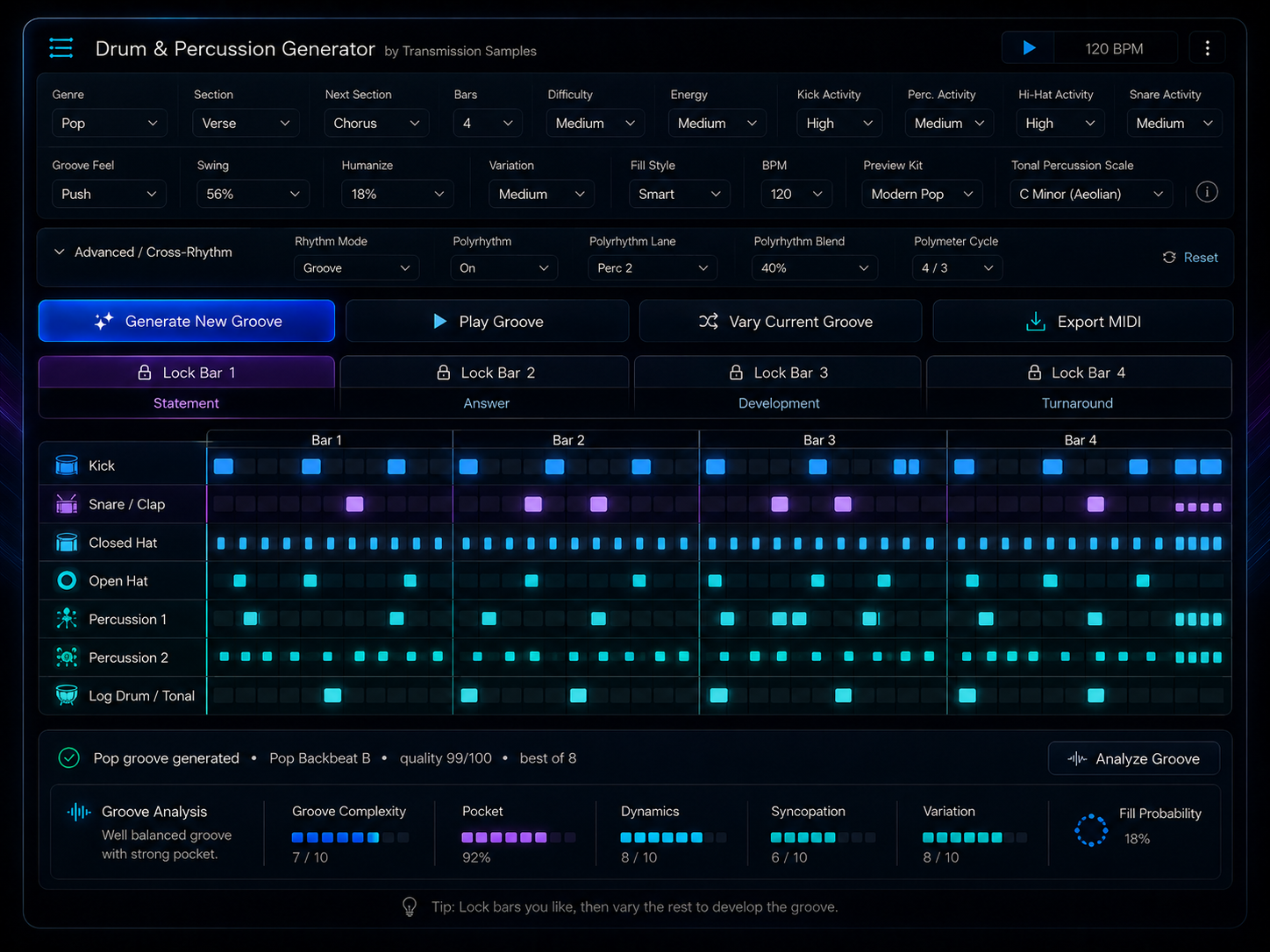1270x952 pixels.
Task: Click the Snare / Clap icon
Action: click(x=67, y=504)
